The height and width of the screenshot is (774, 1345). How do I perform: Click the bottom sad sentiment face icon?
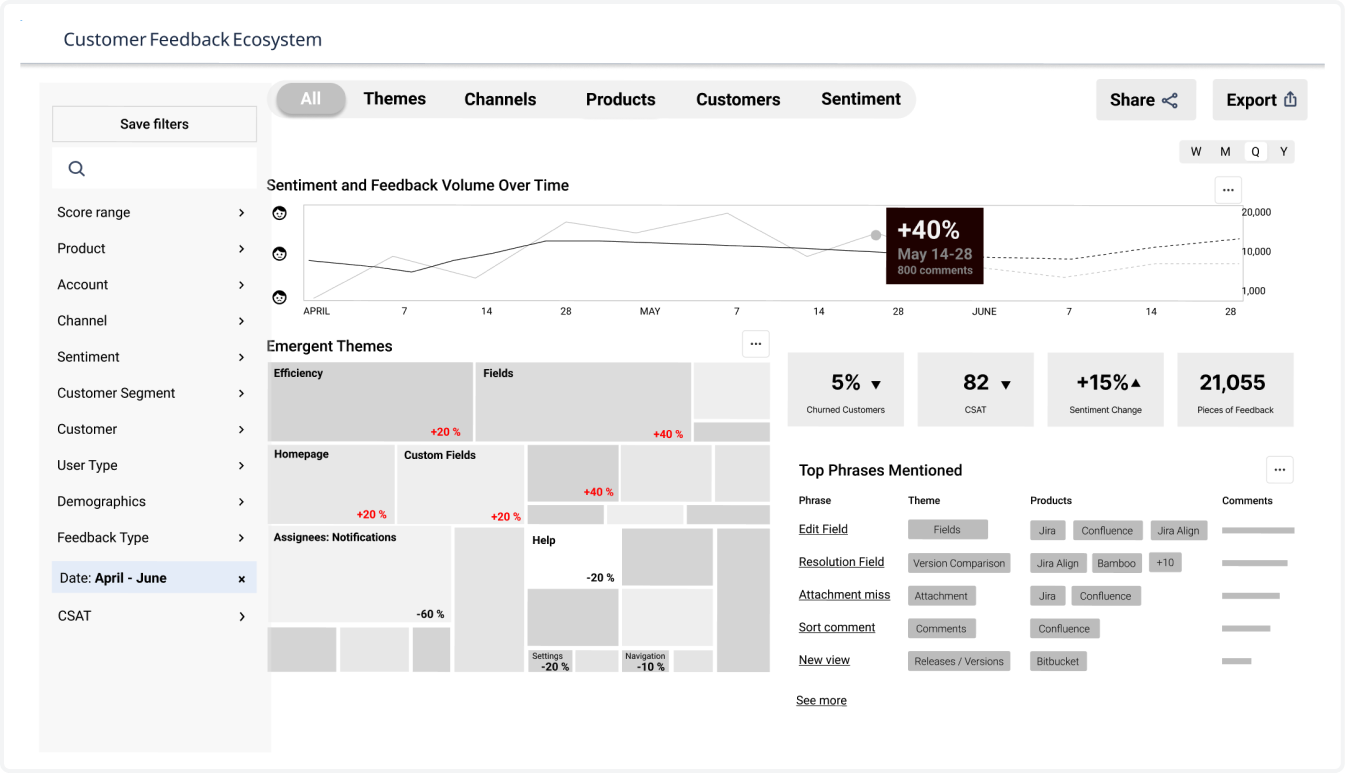click(x=280, y=297)
